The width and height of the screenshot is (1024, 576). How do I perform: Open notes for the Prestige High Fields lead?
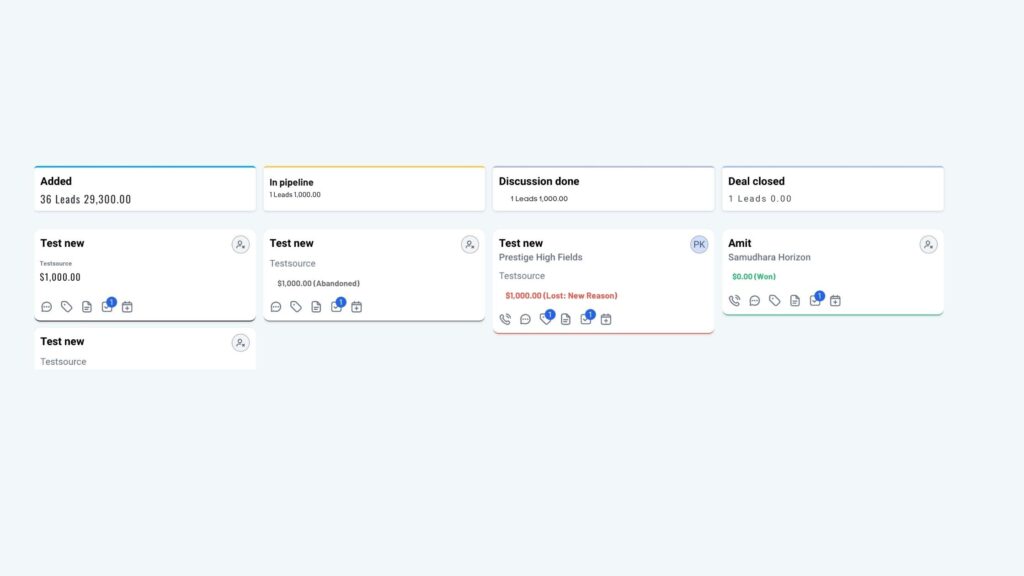[x=565, y=319]
